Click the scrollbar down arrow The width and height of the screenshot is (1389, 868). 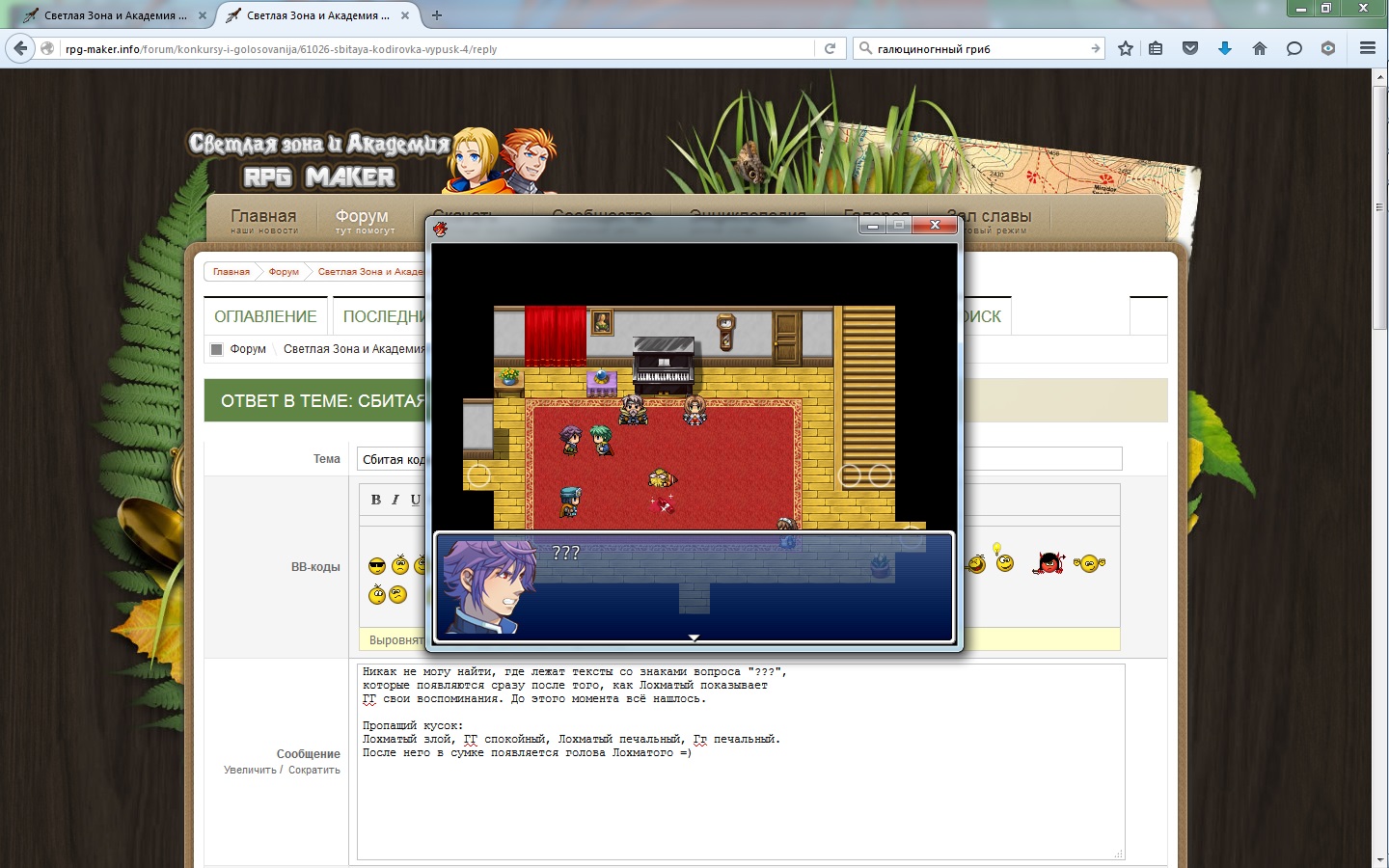(x=1380, y=860)
